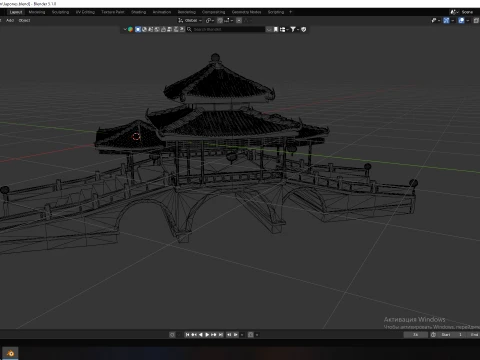Switch to the Shading workspace tab

(138, 12)
